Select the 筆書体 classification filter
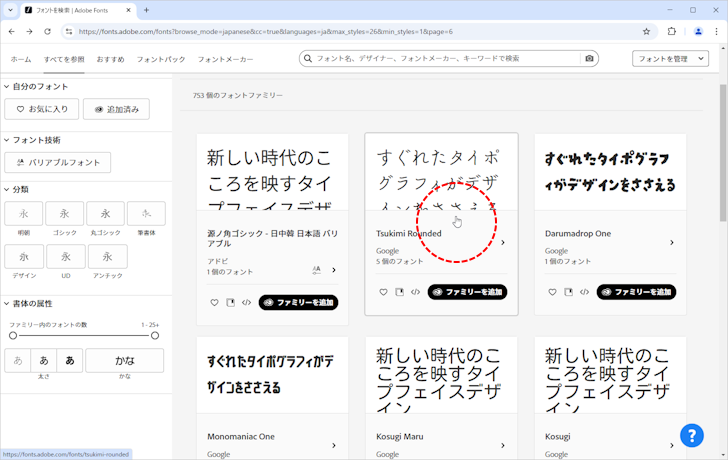The width and height of the screenshot is (728, 460). coord(146,214)
